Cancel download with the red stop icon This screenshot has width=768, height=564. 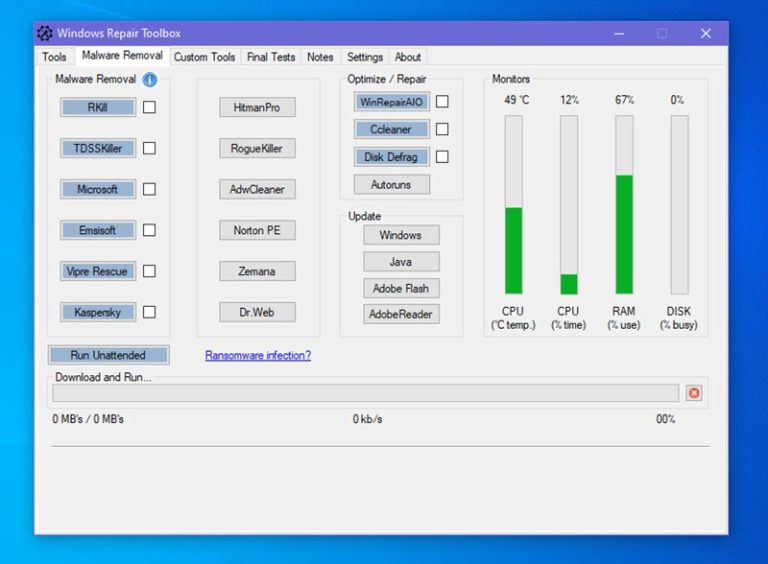tap(694, 393)
